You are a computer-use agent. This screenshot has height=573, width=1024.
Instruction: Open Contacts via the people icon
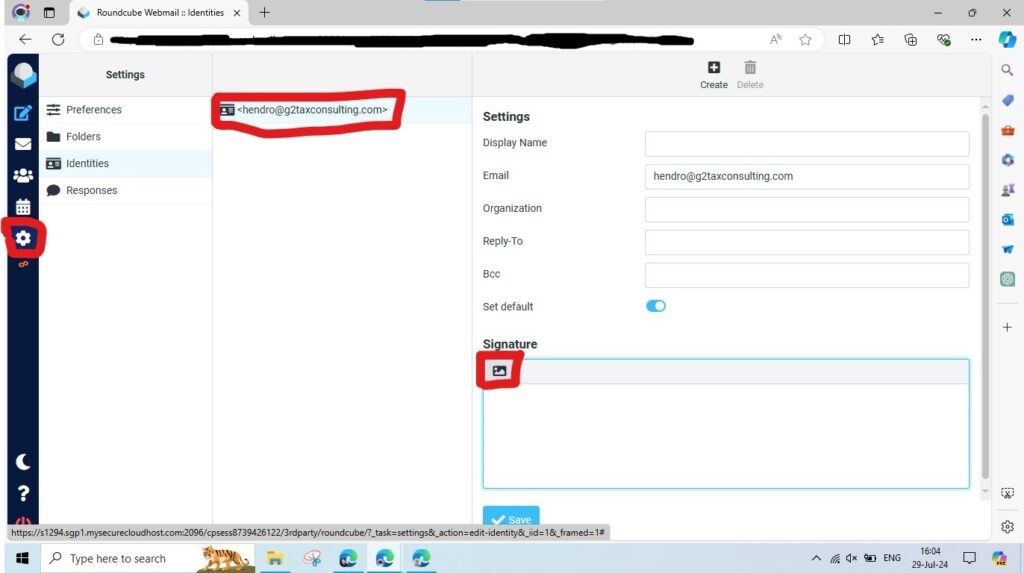click(x=23, y=175)
